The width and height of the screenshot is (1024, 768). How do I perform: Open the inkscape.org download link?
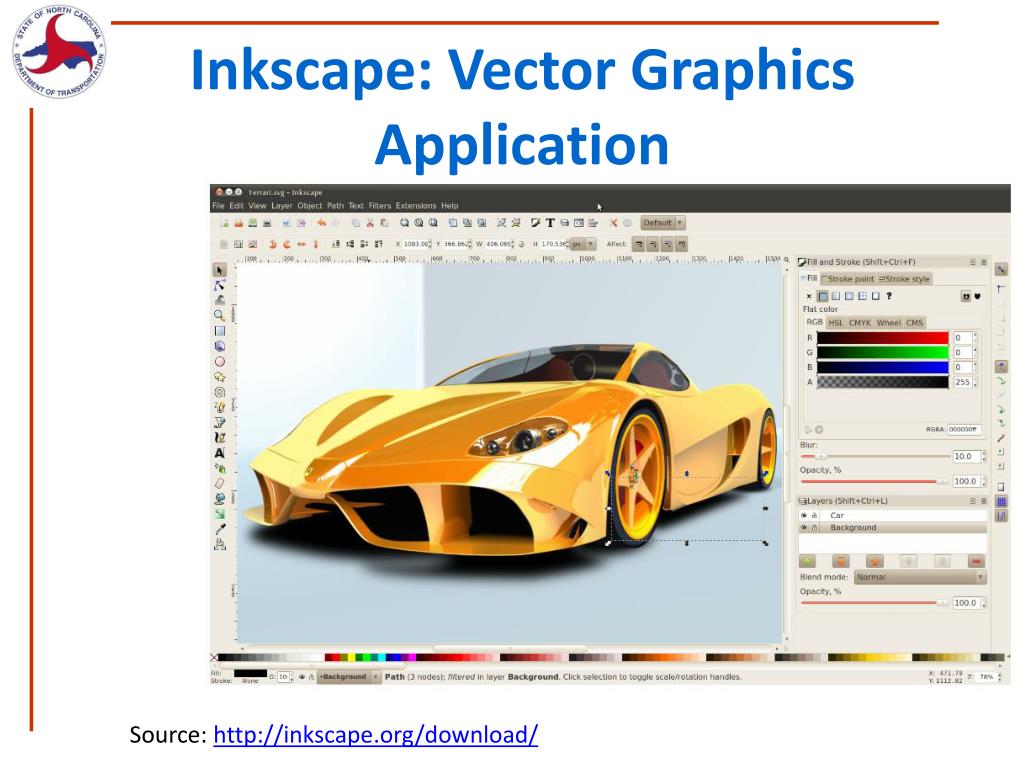[376, 735]
